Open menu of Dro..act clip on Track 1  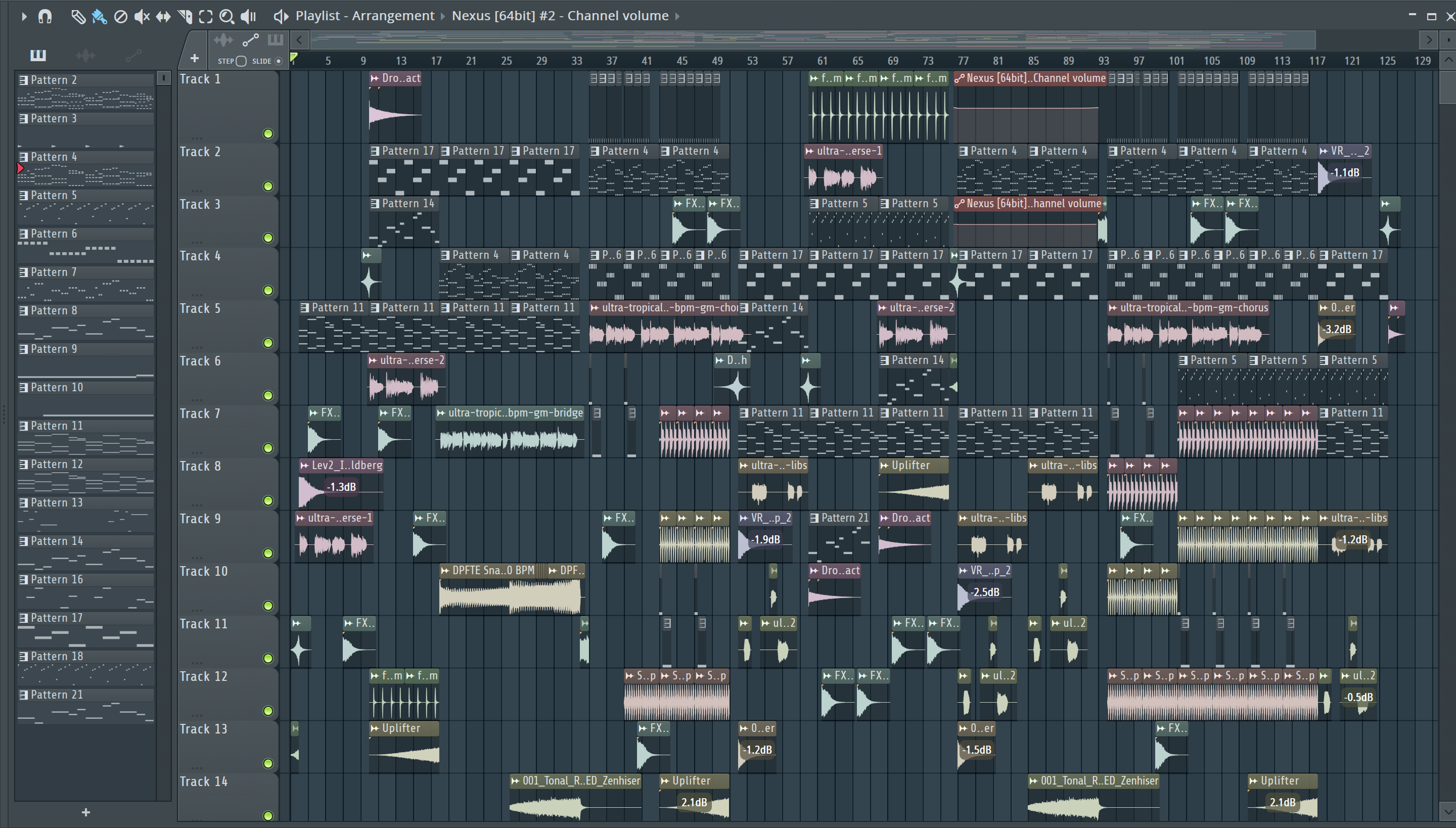point(374,78)
